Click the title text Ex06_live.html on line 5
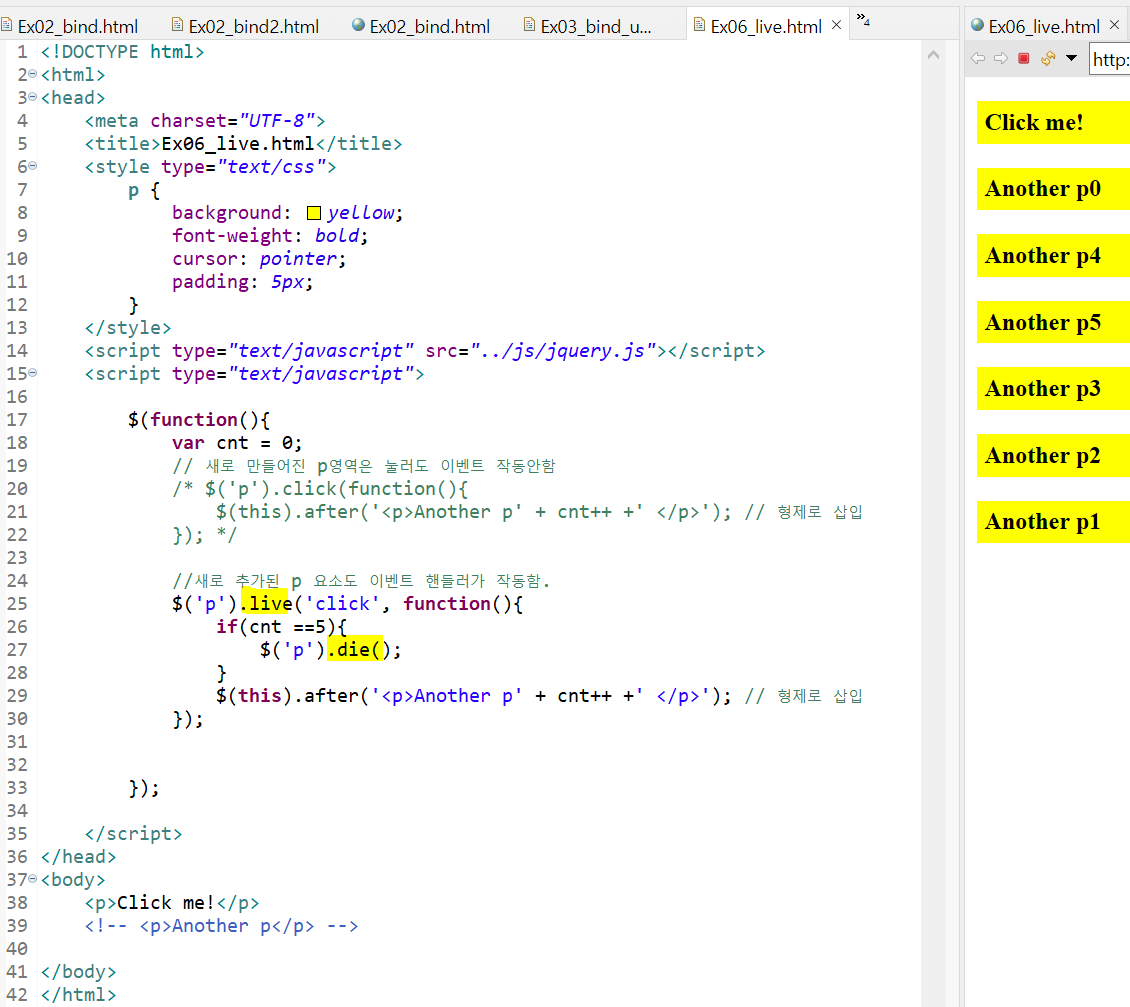The width and height of the screenshot is (1130, 1007). coord(237,143)
